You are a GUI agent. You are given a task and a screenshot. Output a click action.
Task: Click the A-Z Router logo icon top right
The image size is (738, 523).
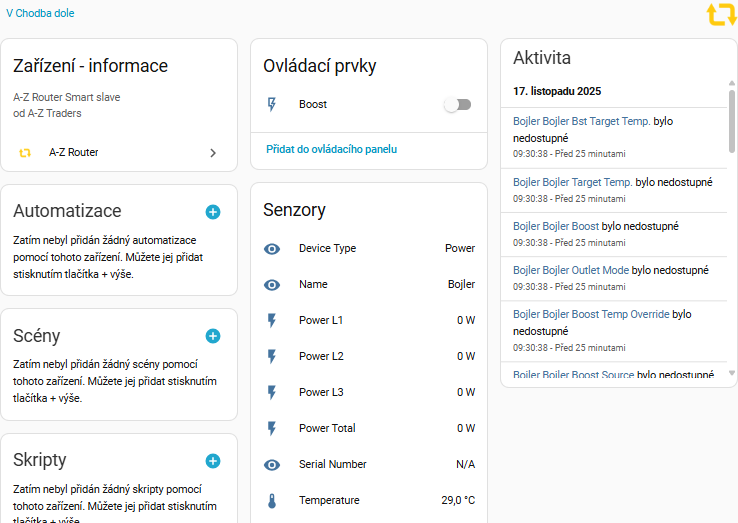click(x=720, y=15)
